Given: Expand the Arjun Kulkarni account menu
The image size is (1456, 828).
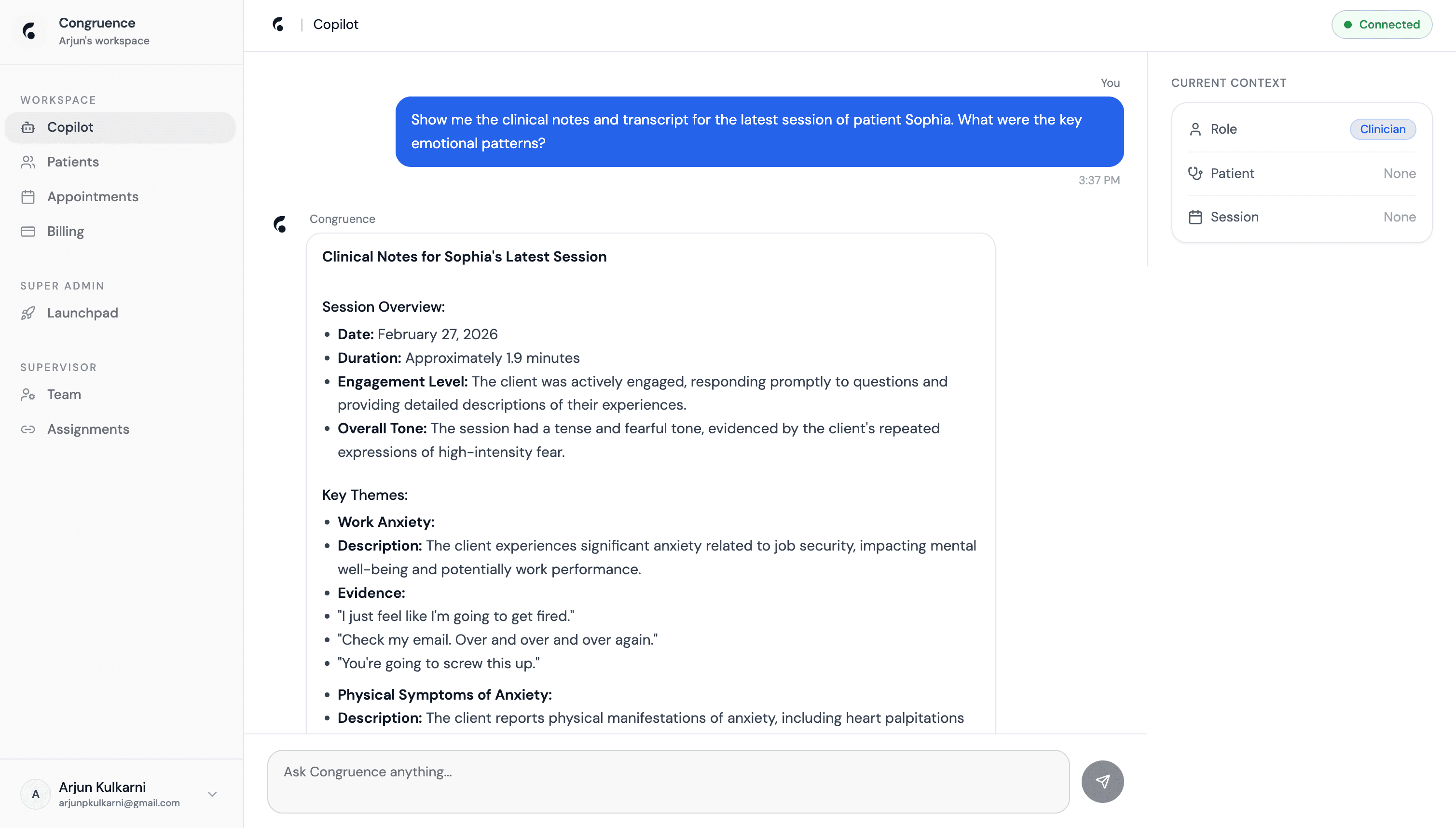Looking at the screenshot, I should [x=211, y=794].
